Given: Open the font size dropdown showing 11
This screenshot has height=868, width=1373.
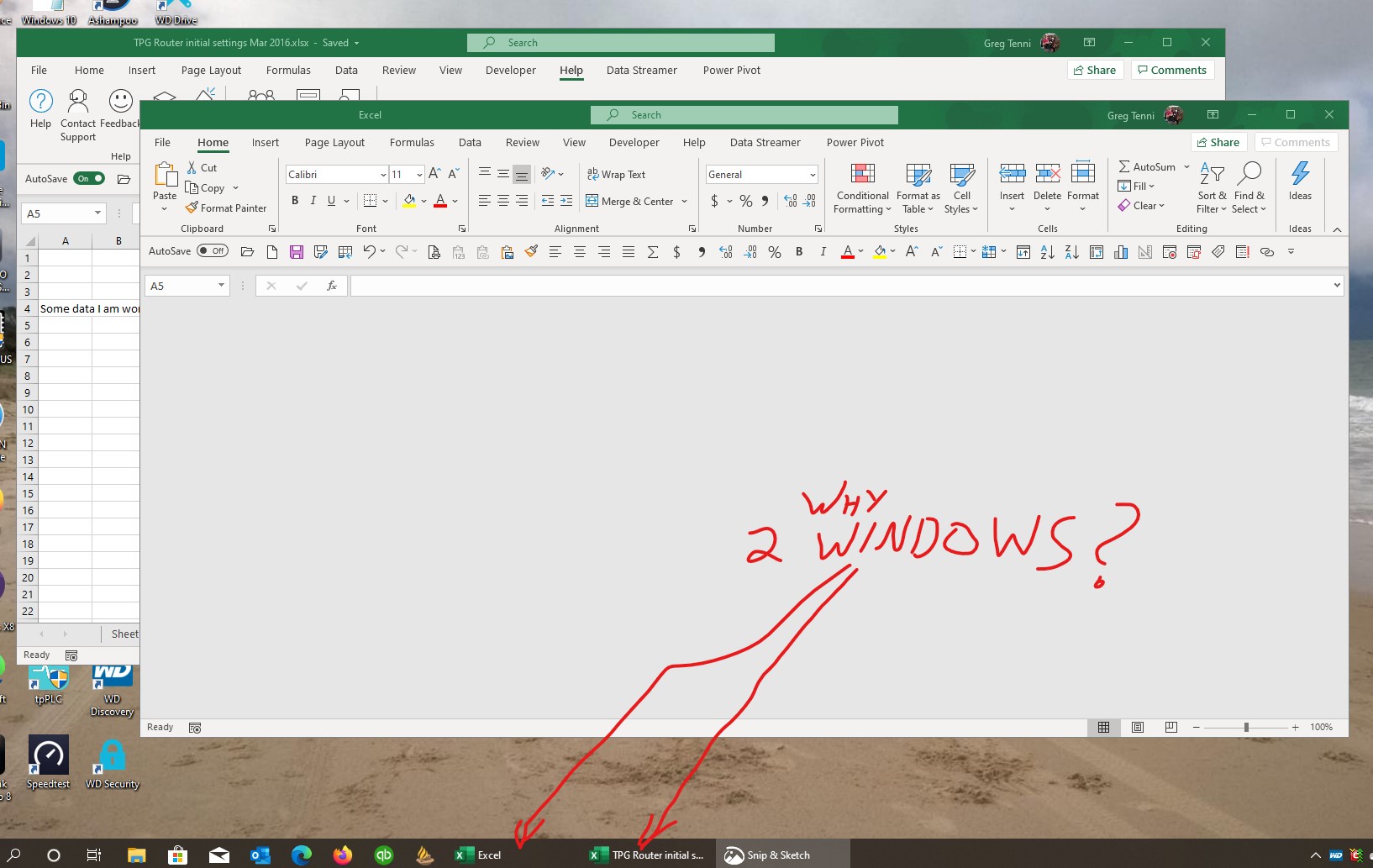Looking at the screenshot, I should (x=419, y=174).
